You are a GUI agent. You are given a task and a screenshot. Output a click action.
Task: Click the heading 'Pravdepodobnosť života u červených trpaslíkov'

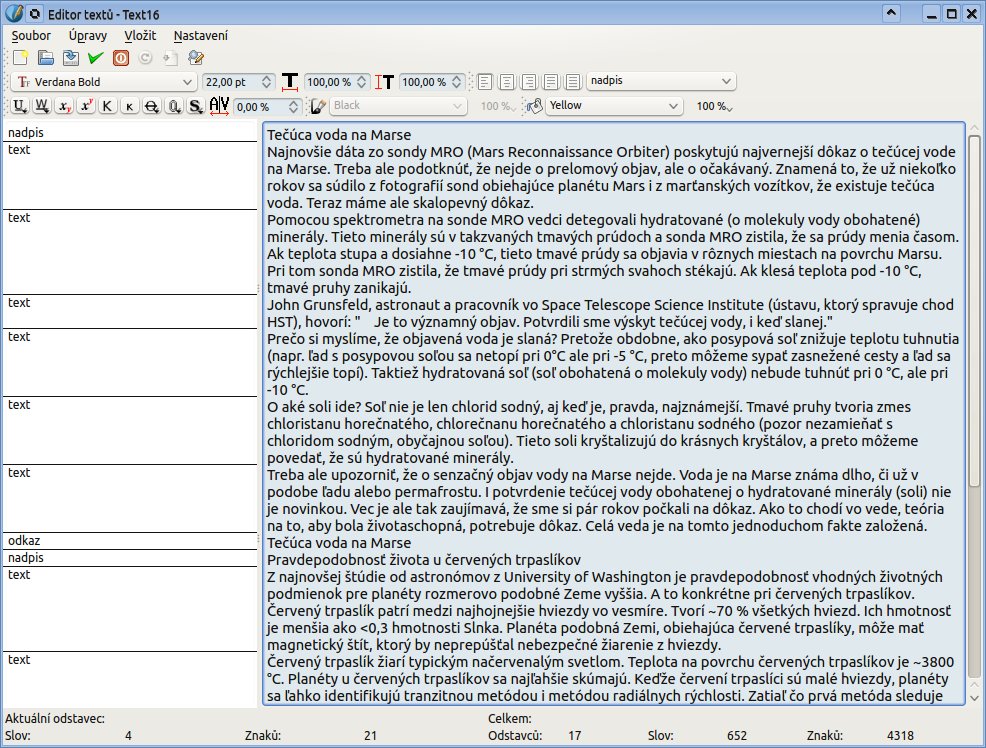pyautogui.click(x=424, y=560)
